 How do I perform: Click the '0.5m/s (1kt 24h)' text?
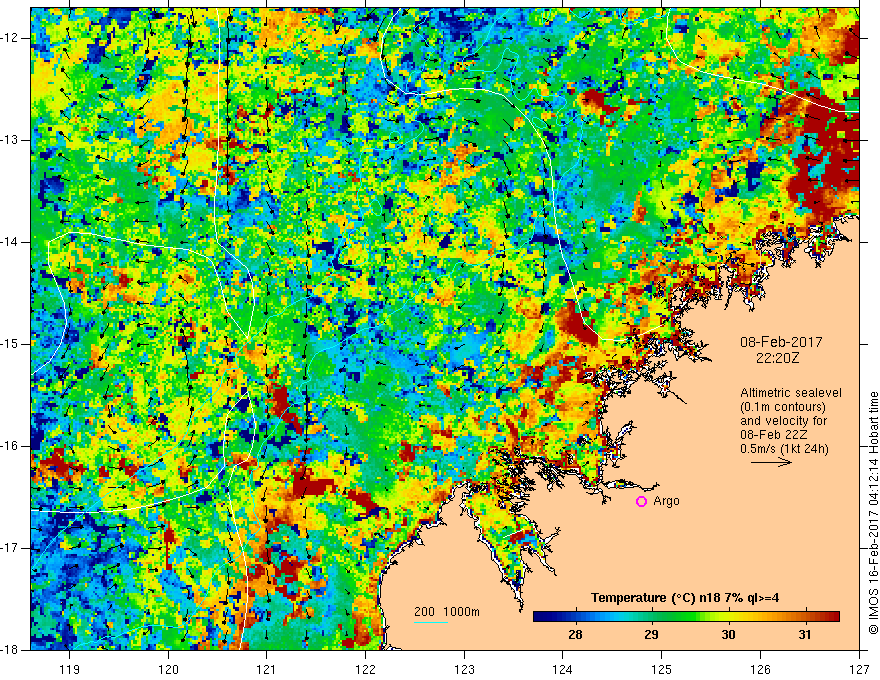tap(785, 449)
